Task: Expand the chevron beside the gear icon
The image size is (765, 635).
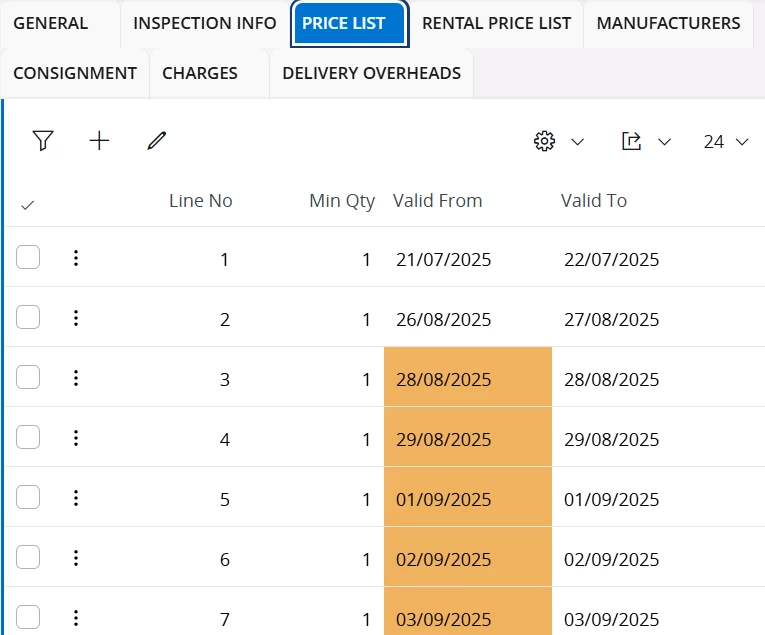Action: coord(577,142)
